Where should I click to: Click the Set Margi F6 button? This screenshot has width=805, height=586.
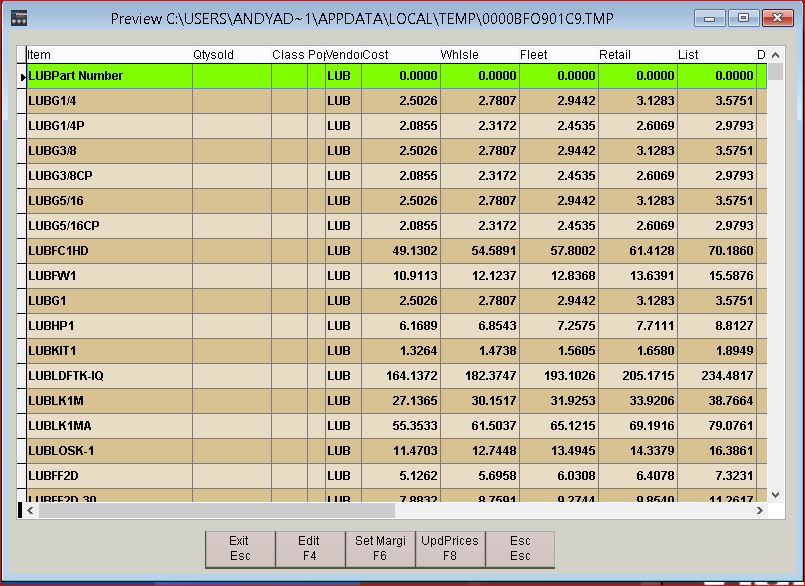[x=380, y=549]
